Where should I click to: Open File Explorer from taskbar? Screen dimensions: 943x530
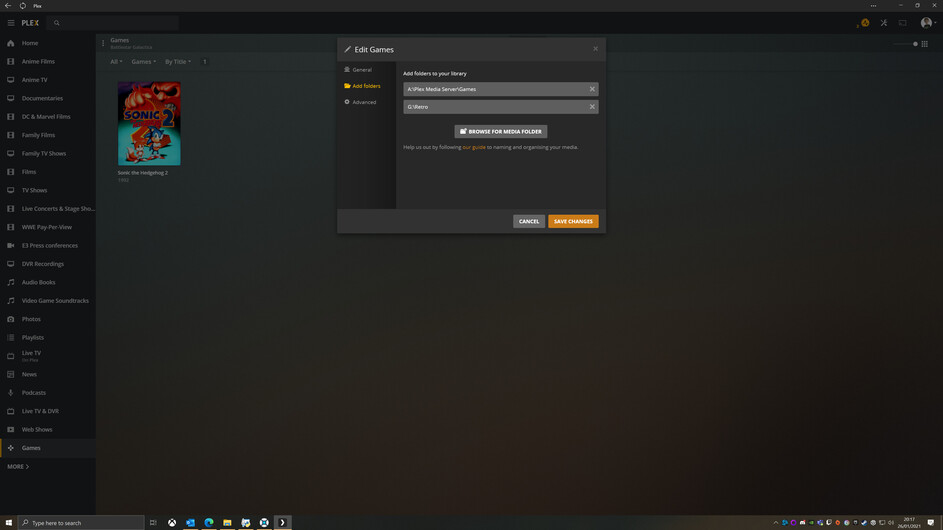[x=227, y=523]
